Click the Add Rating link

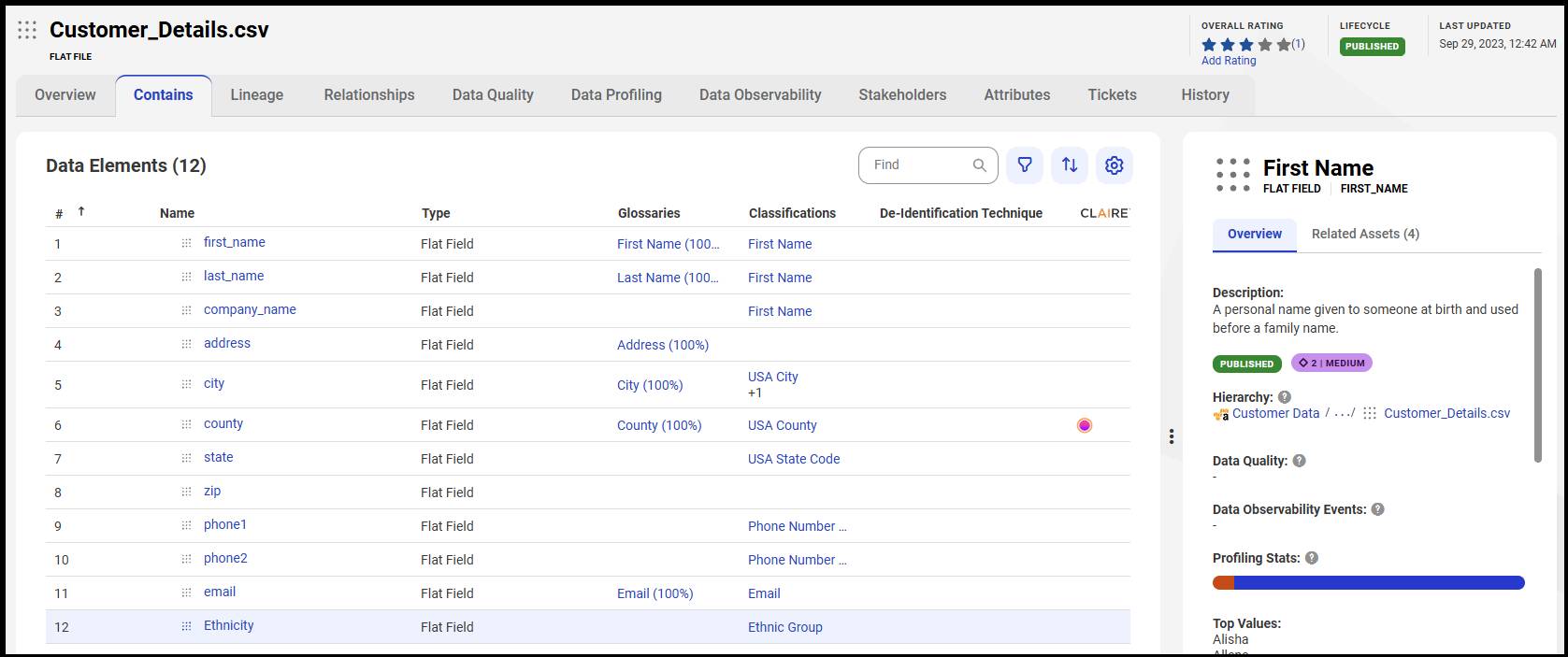pyautogui.click(x=1229, y=61)
